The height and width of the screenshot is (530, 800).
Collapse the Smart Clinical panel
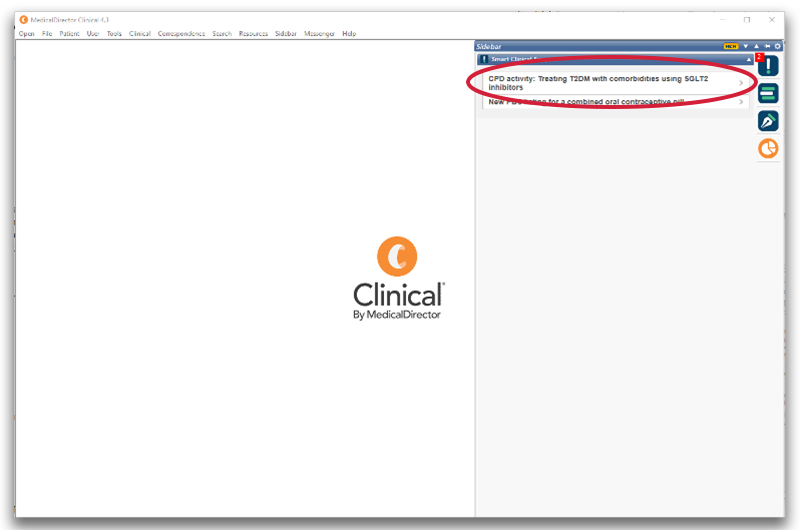[748, 60]
